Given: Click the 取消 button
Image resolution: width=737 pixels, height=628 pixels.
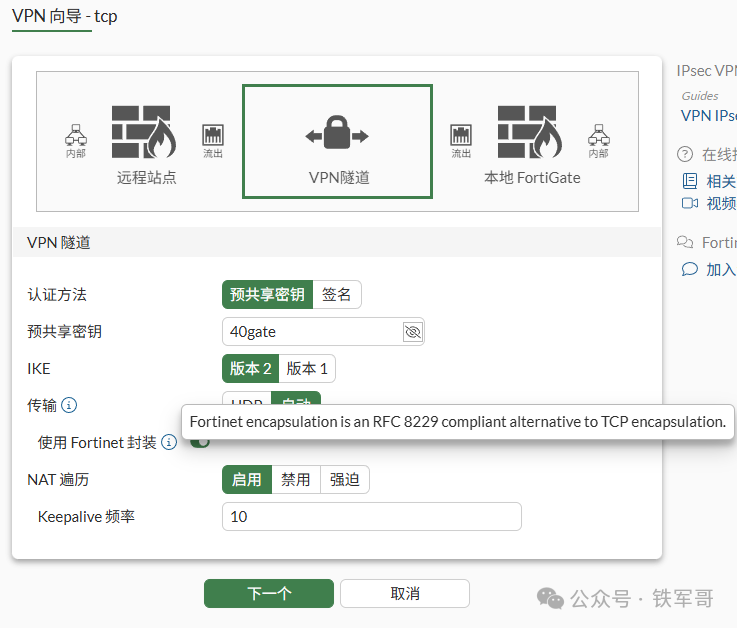Looking at the screenshot, I should click(x=405, y=593).
